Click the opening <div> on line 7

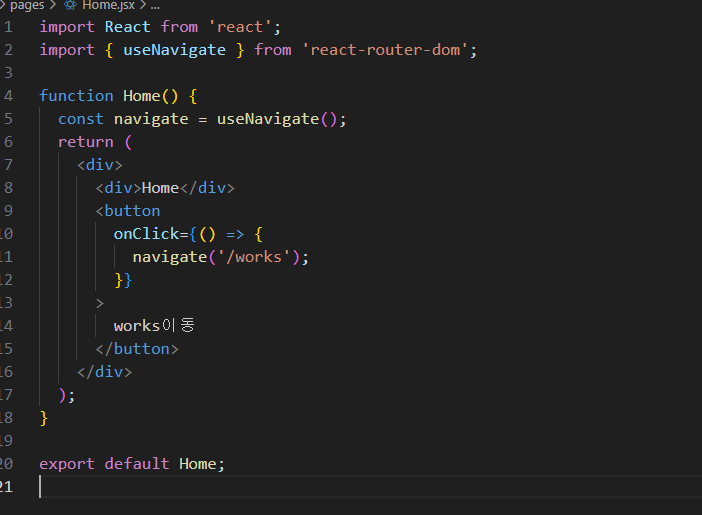coord(99,165)
